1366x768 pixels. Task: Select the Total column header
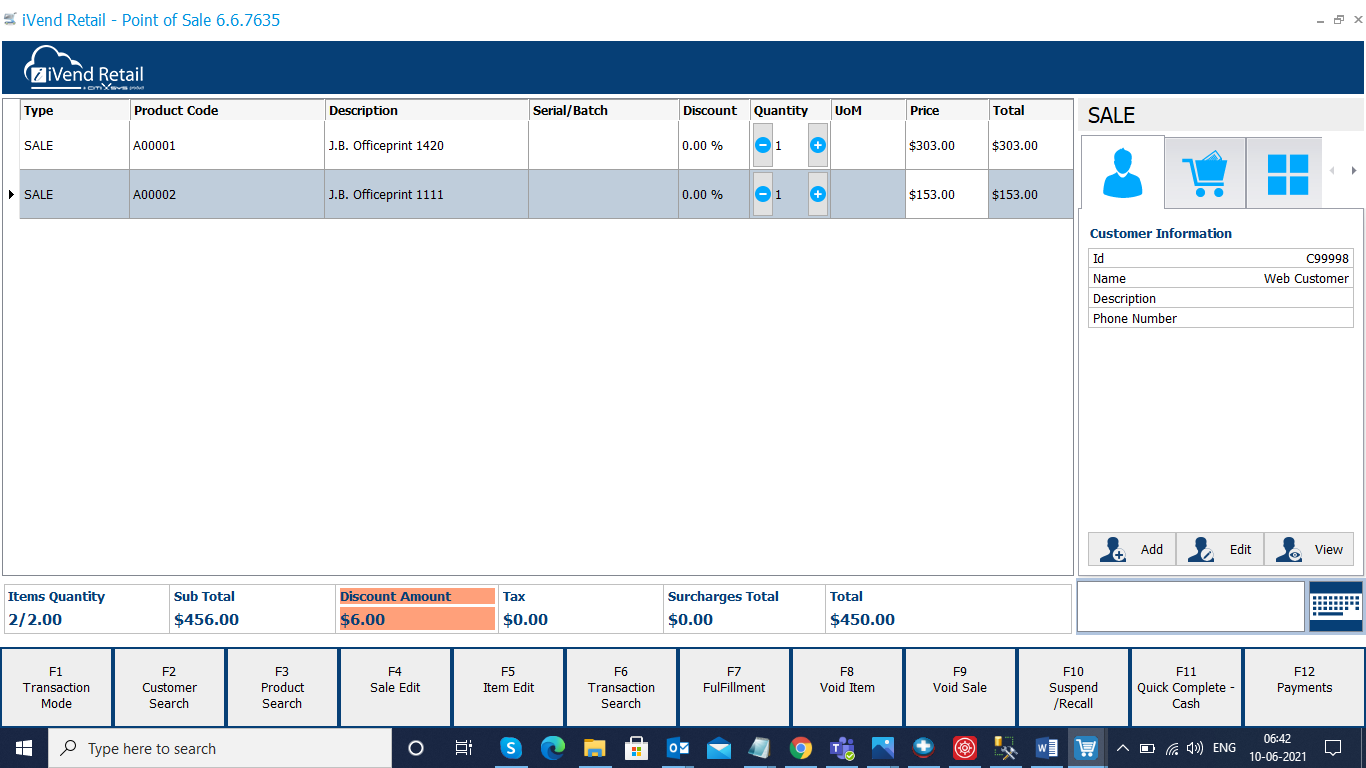(1031, 110)
